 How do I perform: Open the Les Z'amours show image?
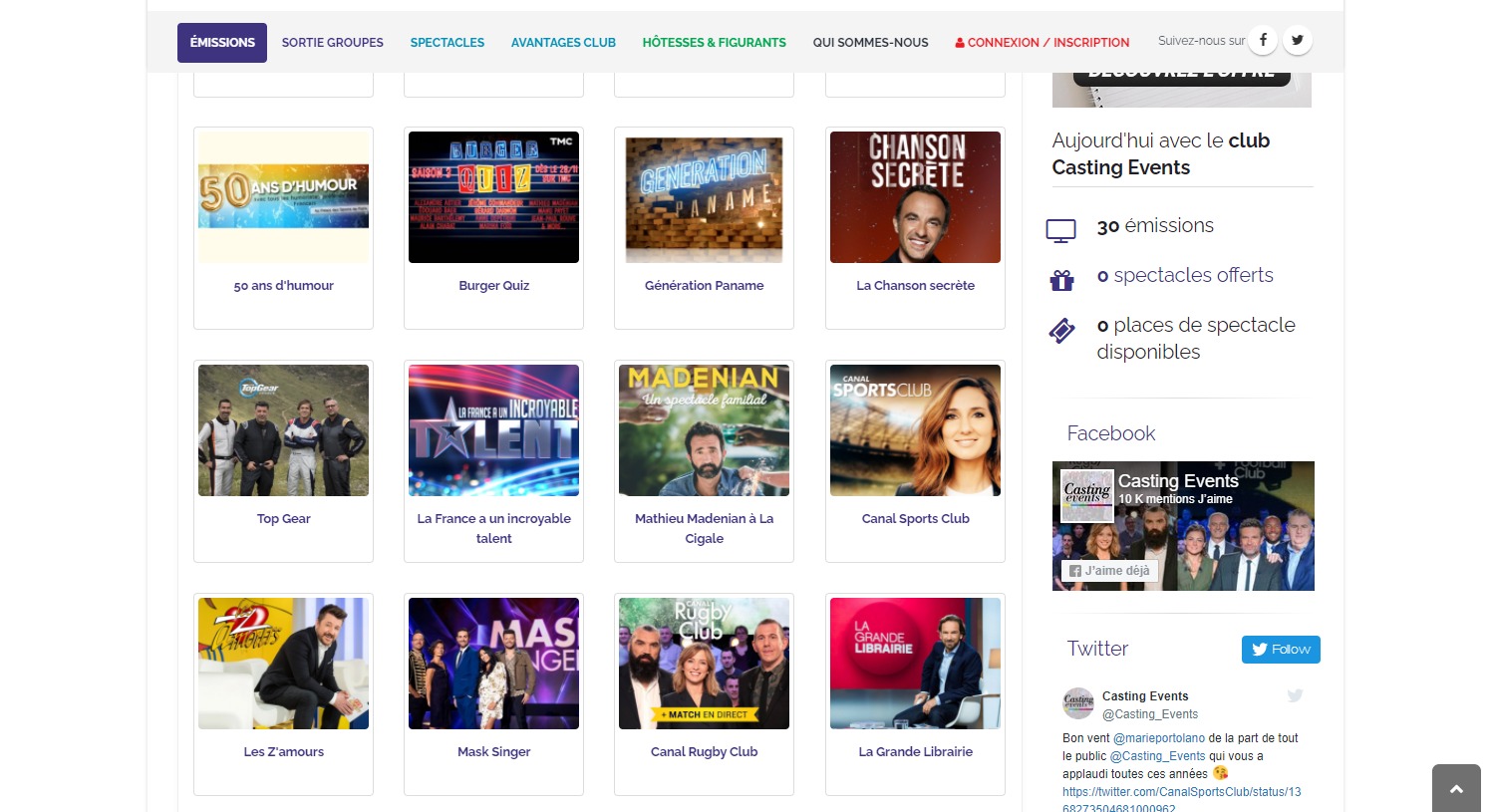click(283, 664)
